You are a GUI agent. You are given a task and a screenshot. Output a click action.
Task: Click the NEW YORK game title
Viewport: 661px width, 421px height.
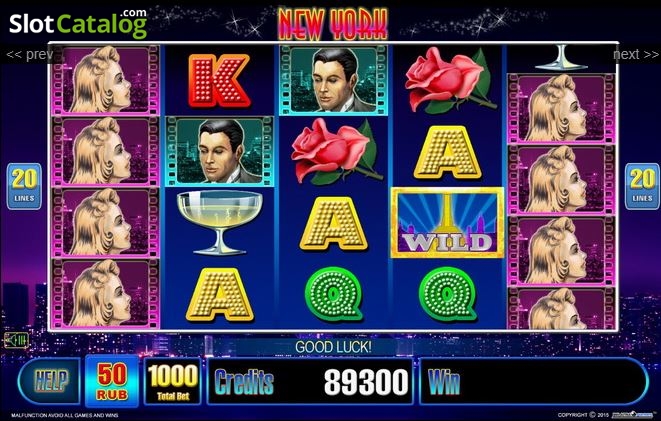333,24
